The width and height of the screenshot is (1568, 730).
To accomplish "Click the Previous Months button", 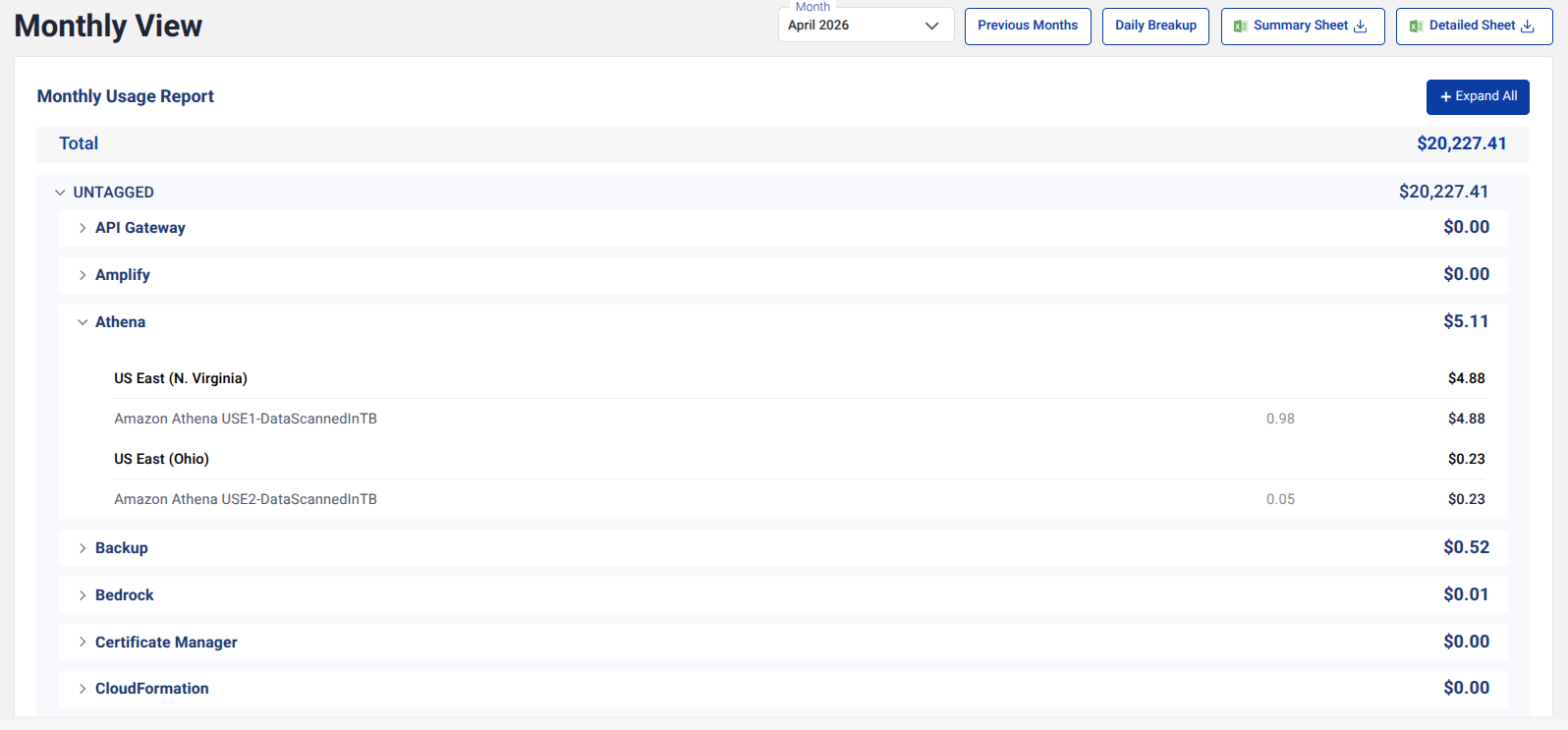I will pos(1028,27).
